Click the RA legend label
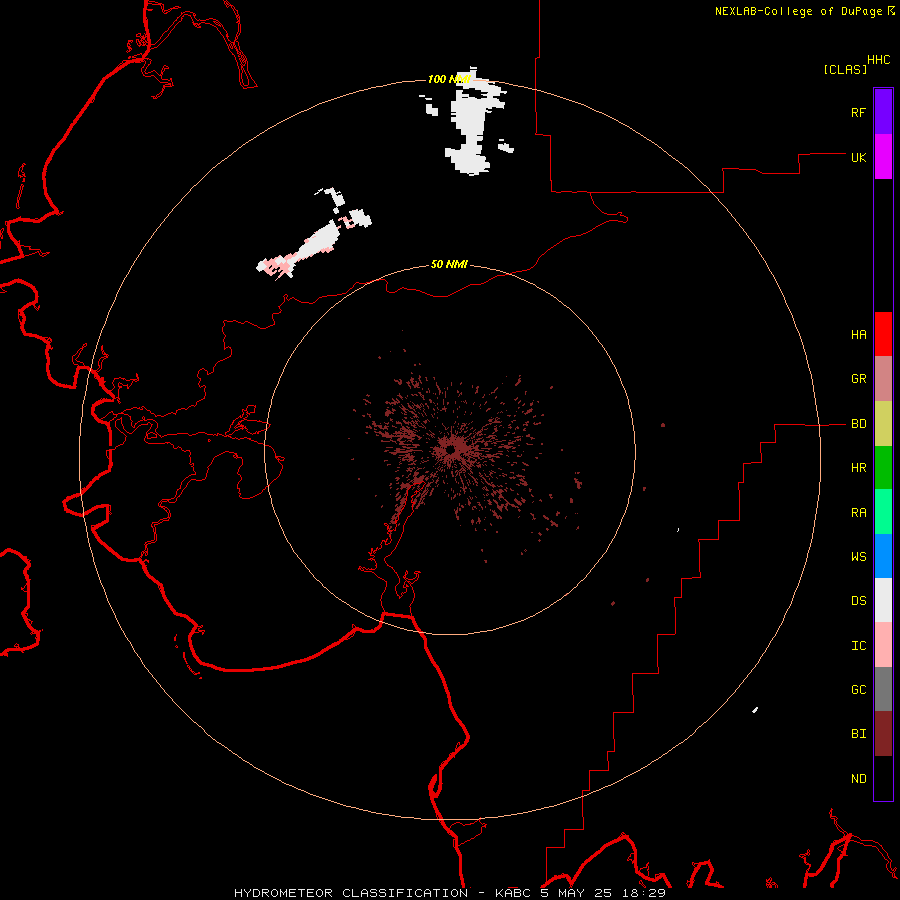 (858, 513)
